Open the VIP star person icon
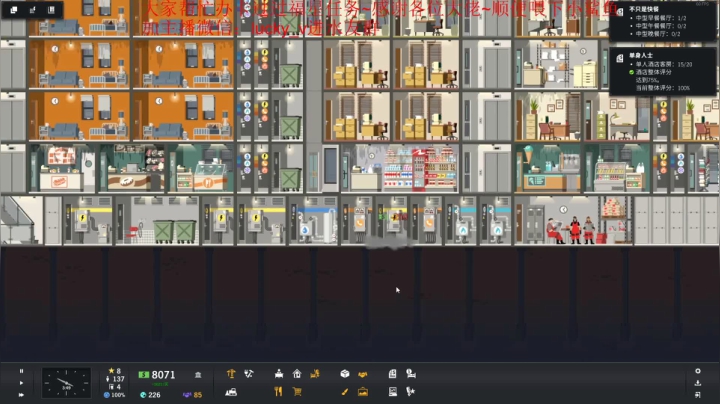Screen dimensions: 720x404 pyautogui.click(x=411, y=392)
